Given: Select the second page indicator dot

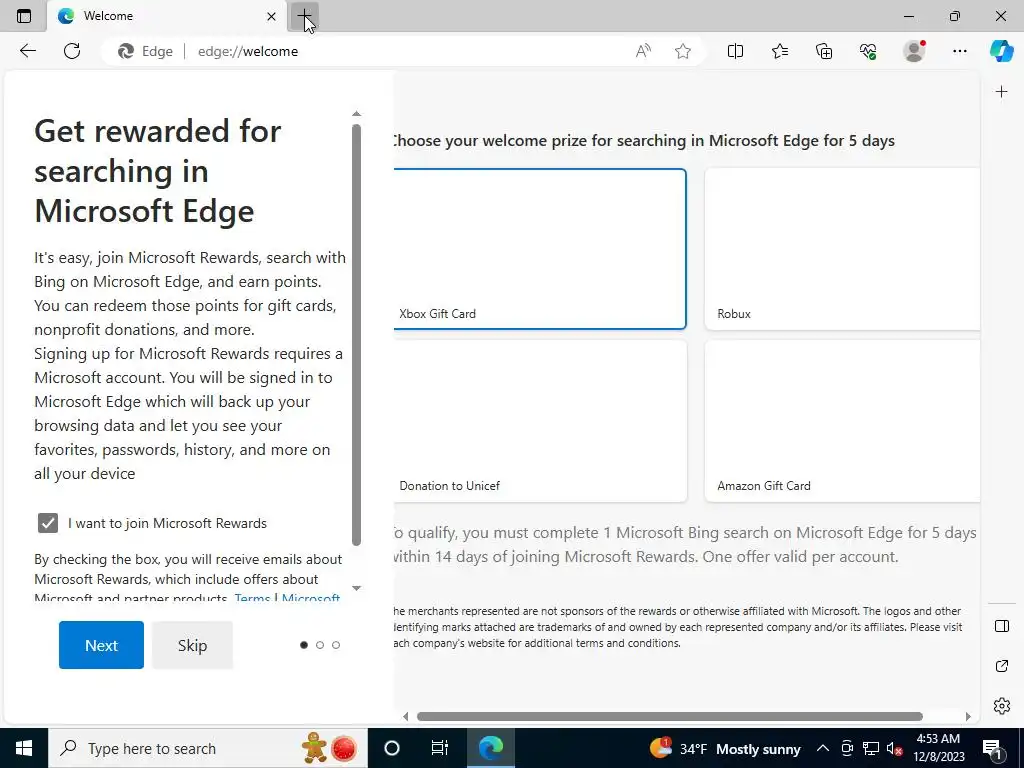Looking at the screenshot, I should pos(320,645).
